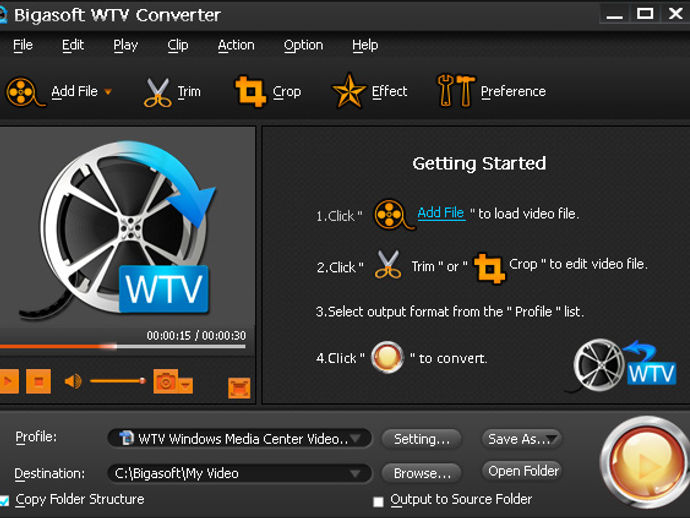Open the Help menu

[365, 45]
